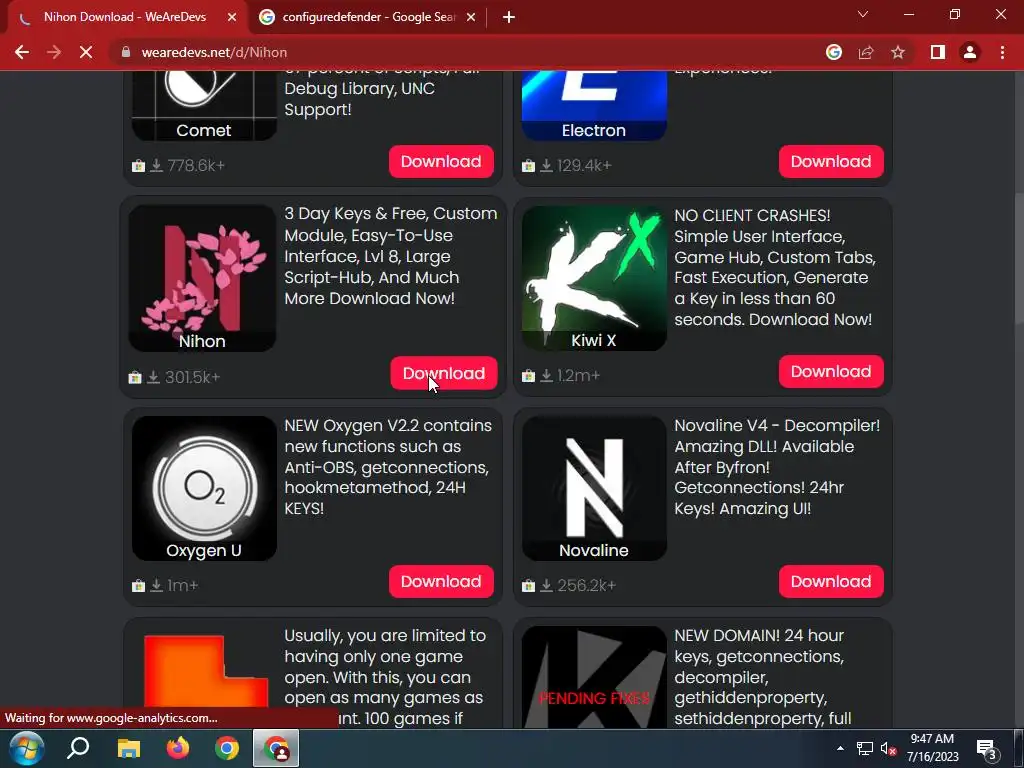The width and height of the screenshot is (1024, 768).
Task: Open the notification center
Action: [x=987, y=750]
